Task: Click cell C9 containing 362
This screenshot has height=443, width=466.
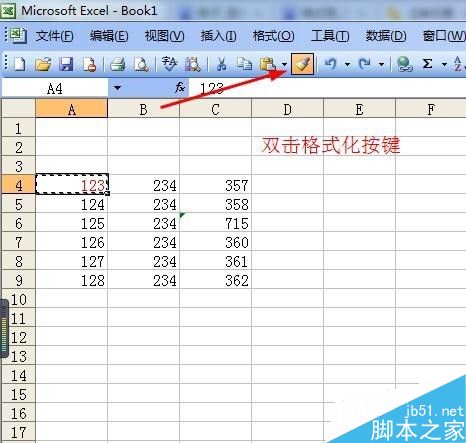Action: [x=216, y=280]
